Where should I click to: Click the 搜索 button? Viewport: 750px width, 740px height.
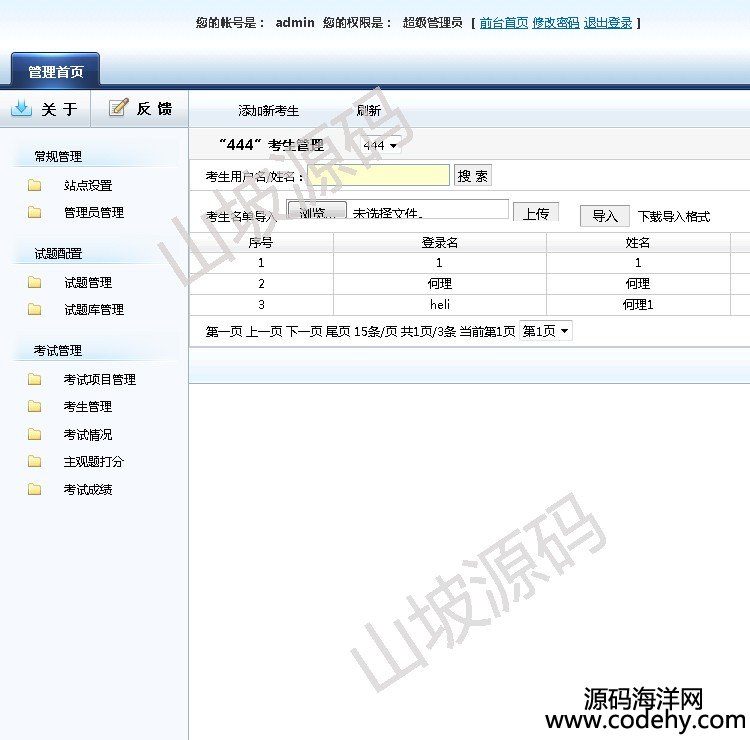point(473,176)
